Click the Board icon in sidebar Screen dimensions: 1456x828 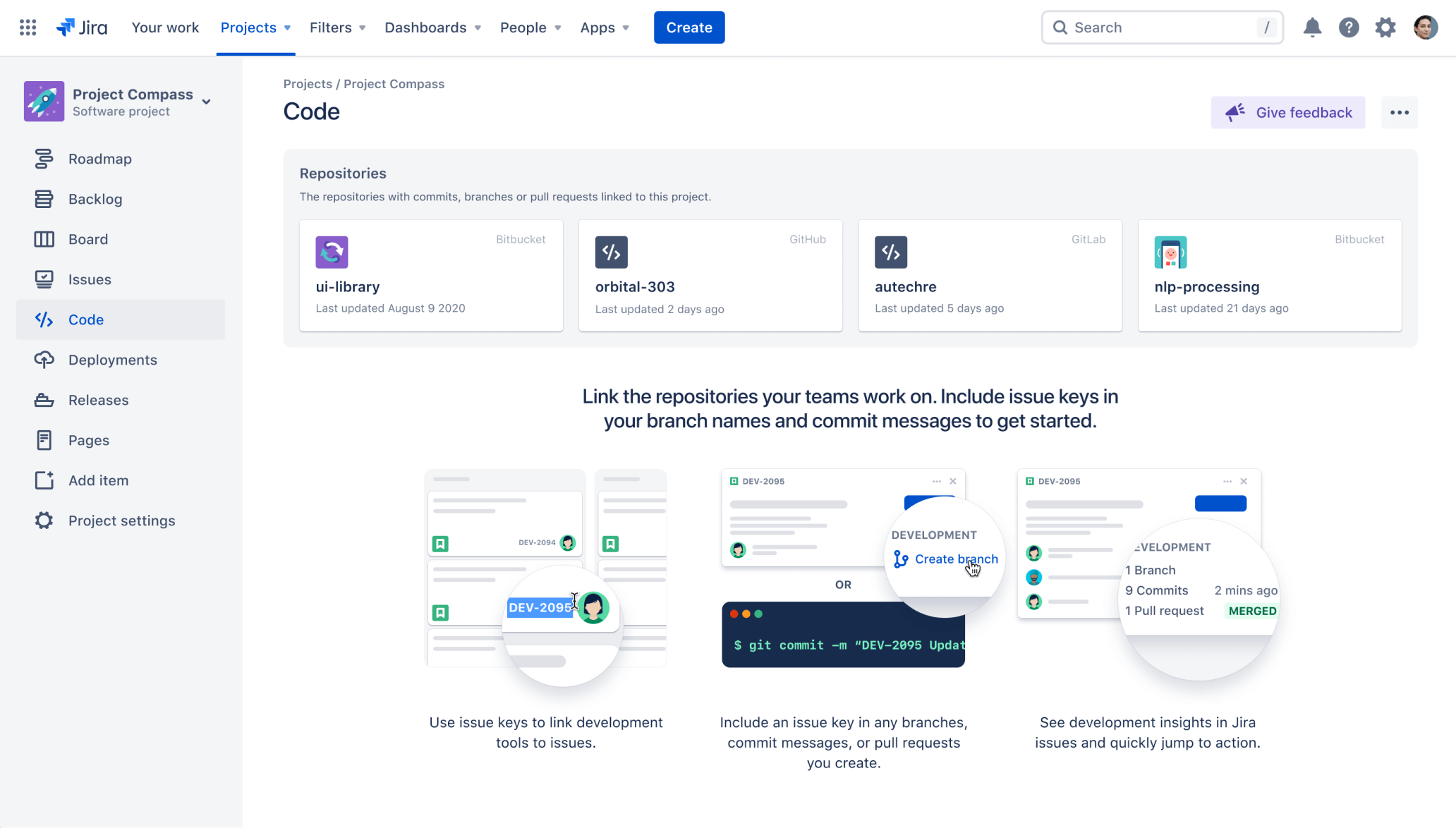(42, 239)
